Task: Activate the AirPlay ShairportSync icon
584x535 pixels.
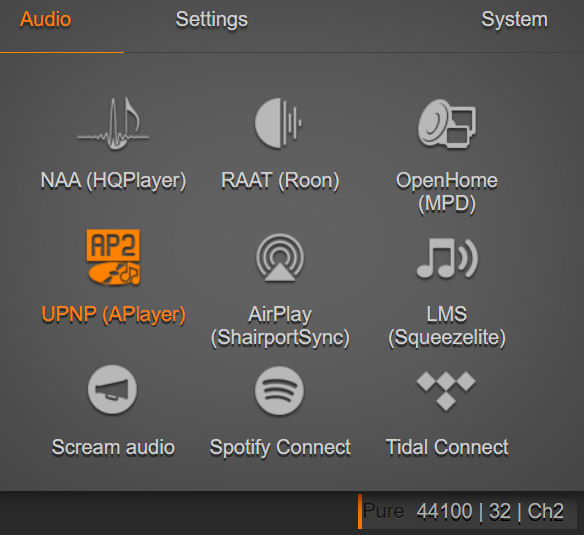Action: [280, 257]
